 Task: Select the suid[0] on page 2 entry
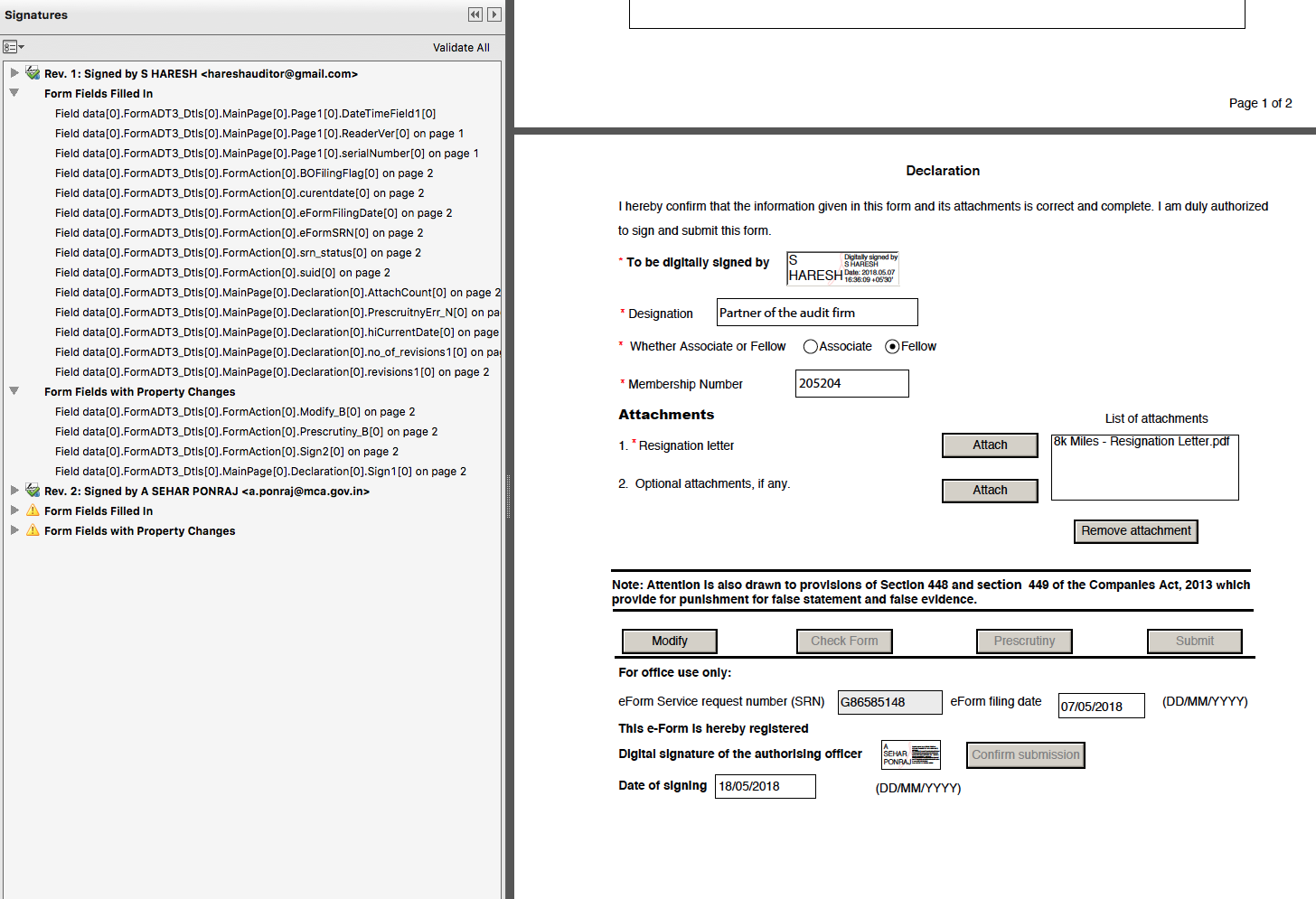tap(223, 273)
